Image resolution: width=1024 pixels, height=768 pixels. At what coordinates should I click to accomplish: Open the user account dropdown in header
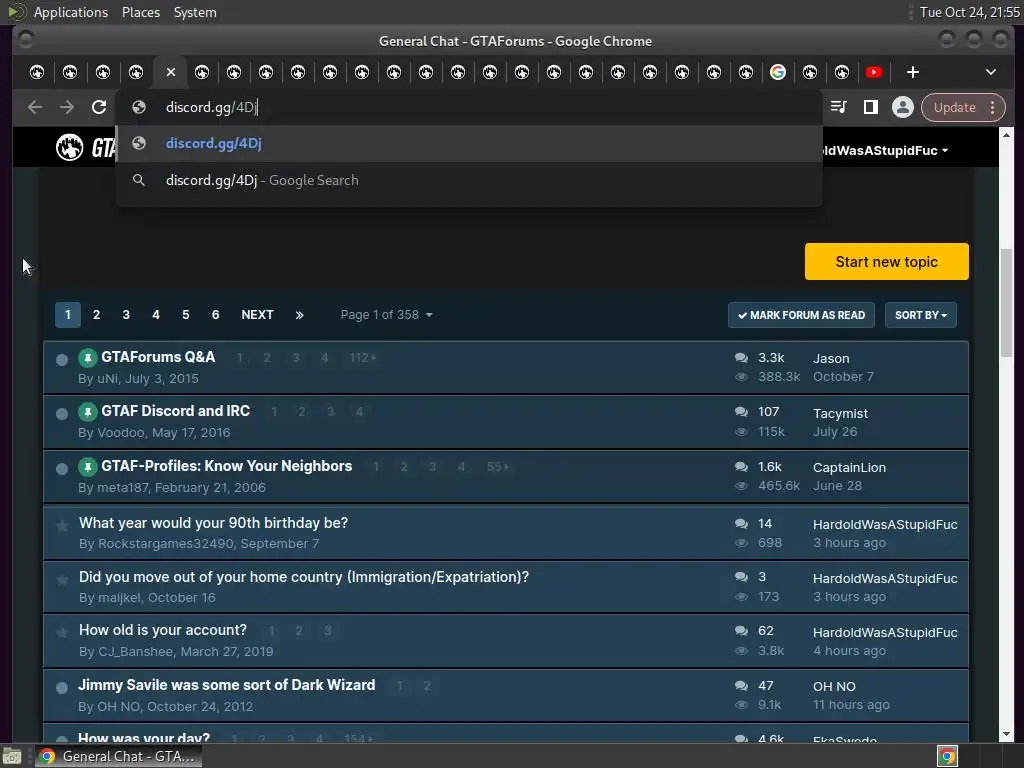[886, 150]
